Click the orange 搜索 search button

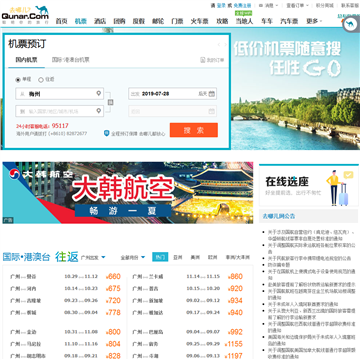194,130
